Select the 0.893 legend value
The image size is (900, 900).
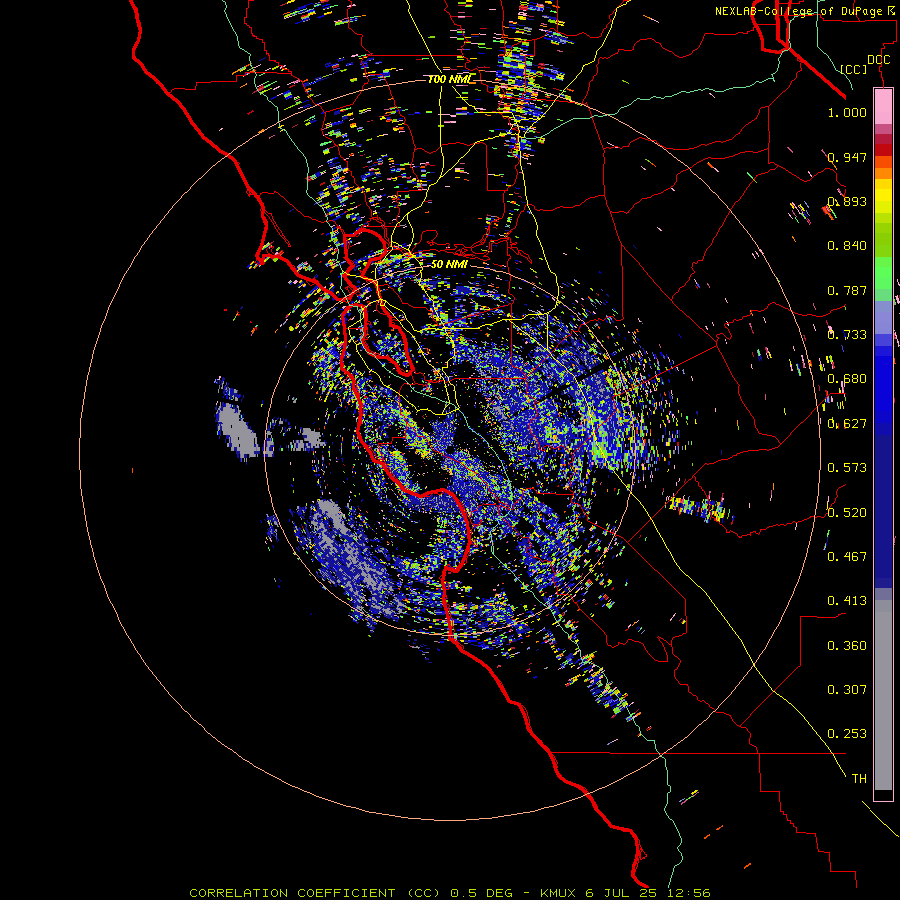[847, 201]
